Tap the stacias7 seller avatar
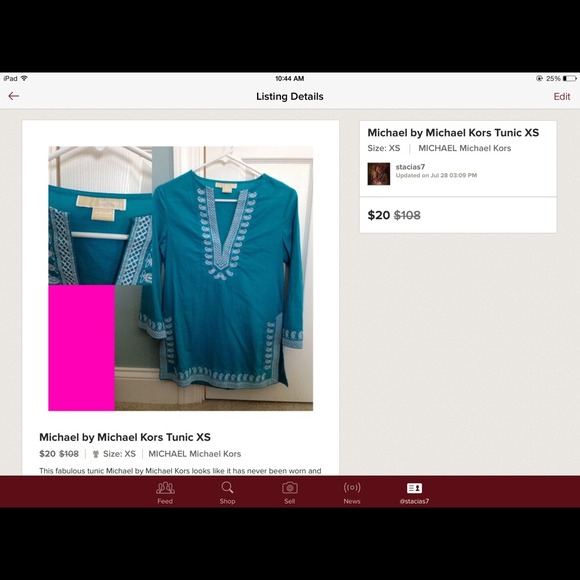This screenshot has width=580, height=580. coord(379,173)
